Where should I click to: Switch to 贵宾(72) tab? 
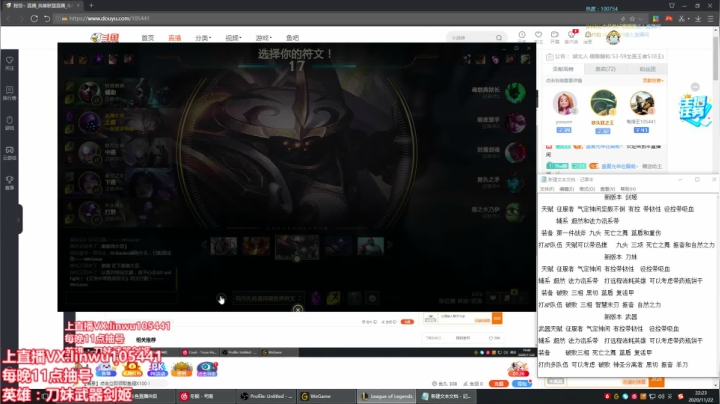(605, 69)
